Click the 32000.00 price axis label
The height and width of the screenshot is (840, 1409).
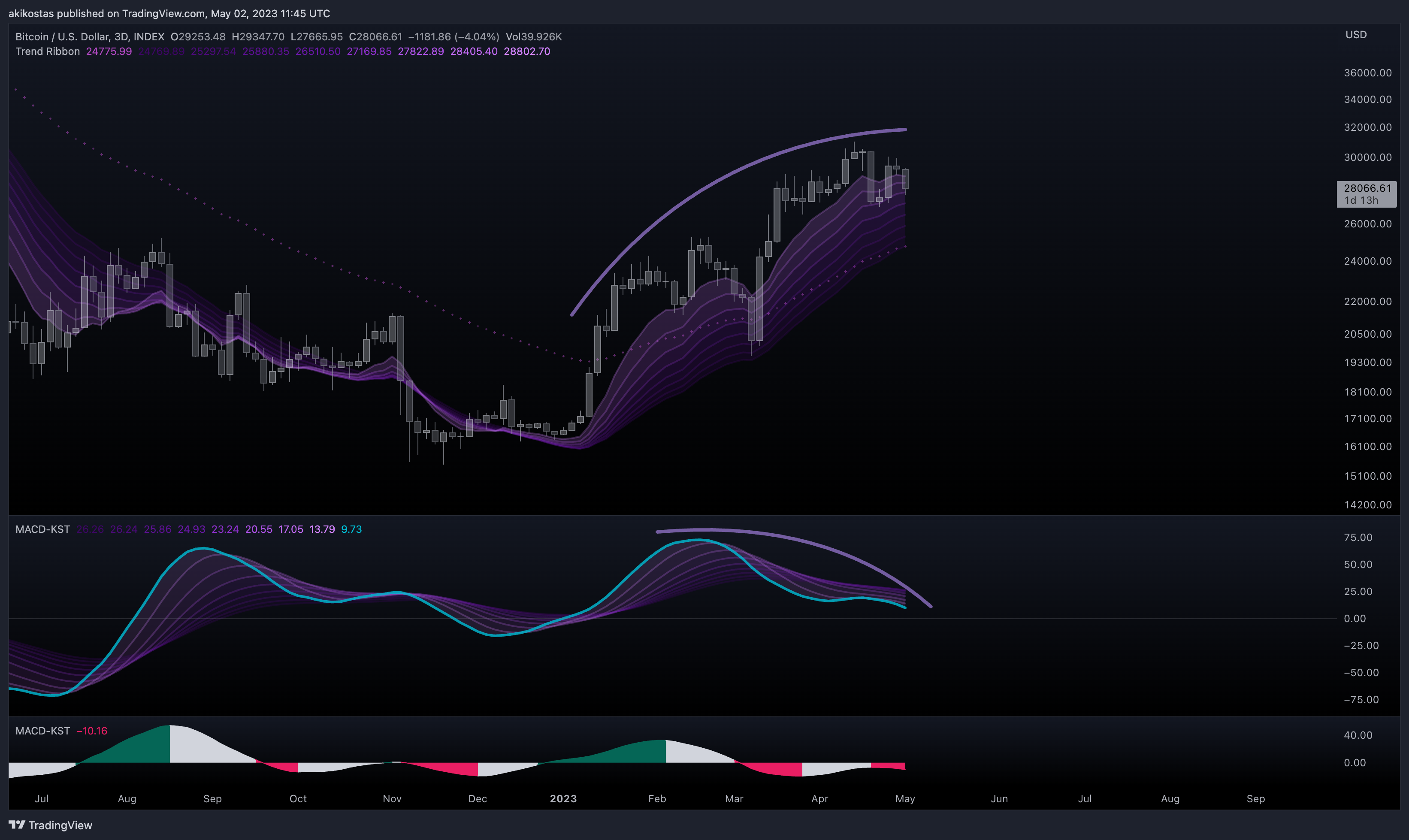click(1368, 127)
